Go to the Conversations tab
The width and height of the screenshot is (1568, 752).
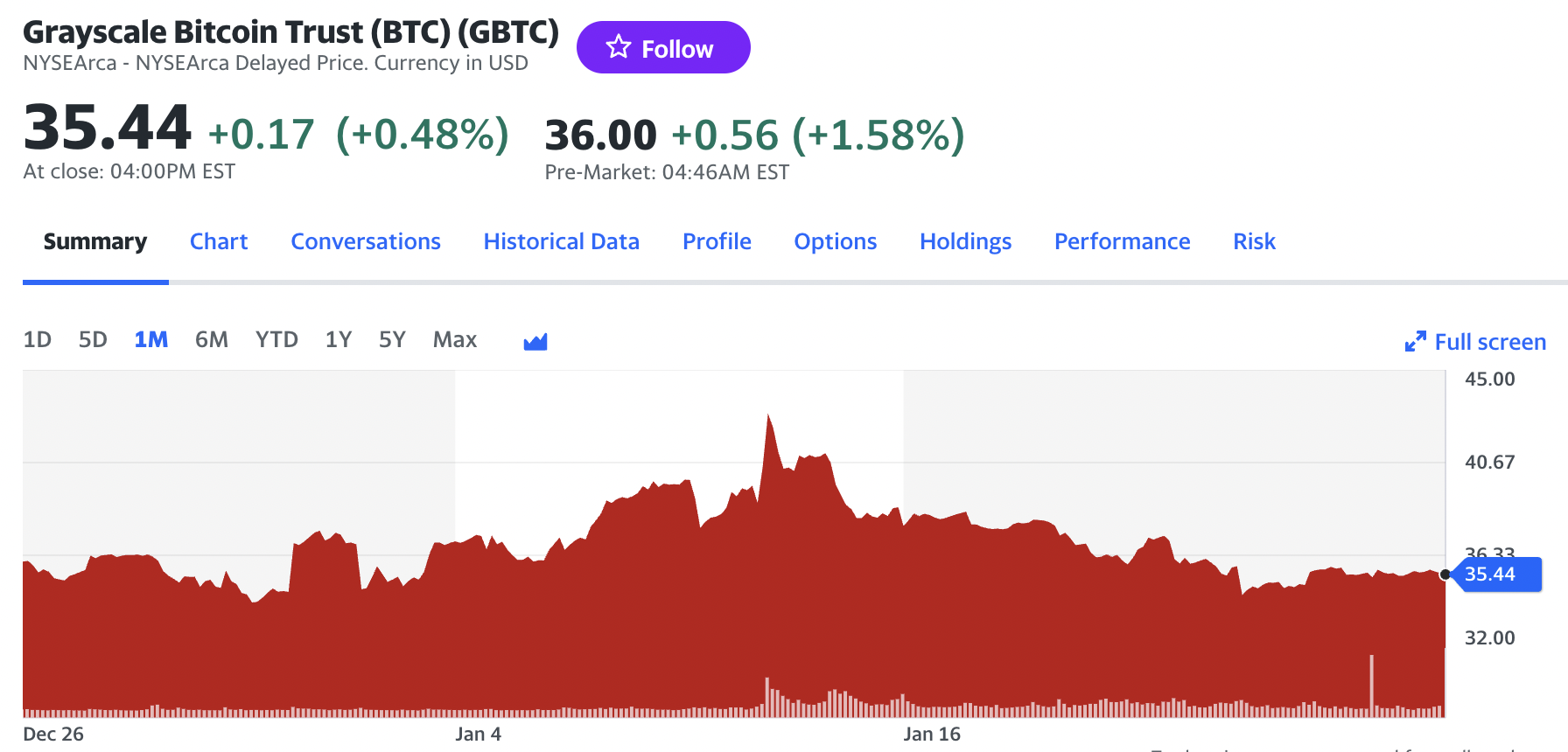coord(366,241)
